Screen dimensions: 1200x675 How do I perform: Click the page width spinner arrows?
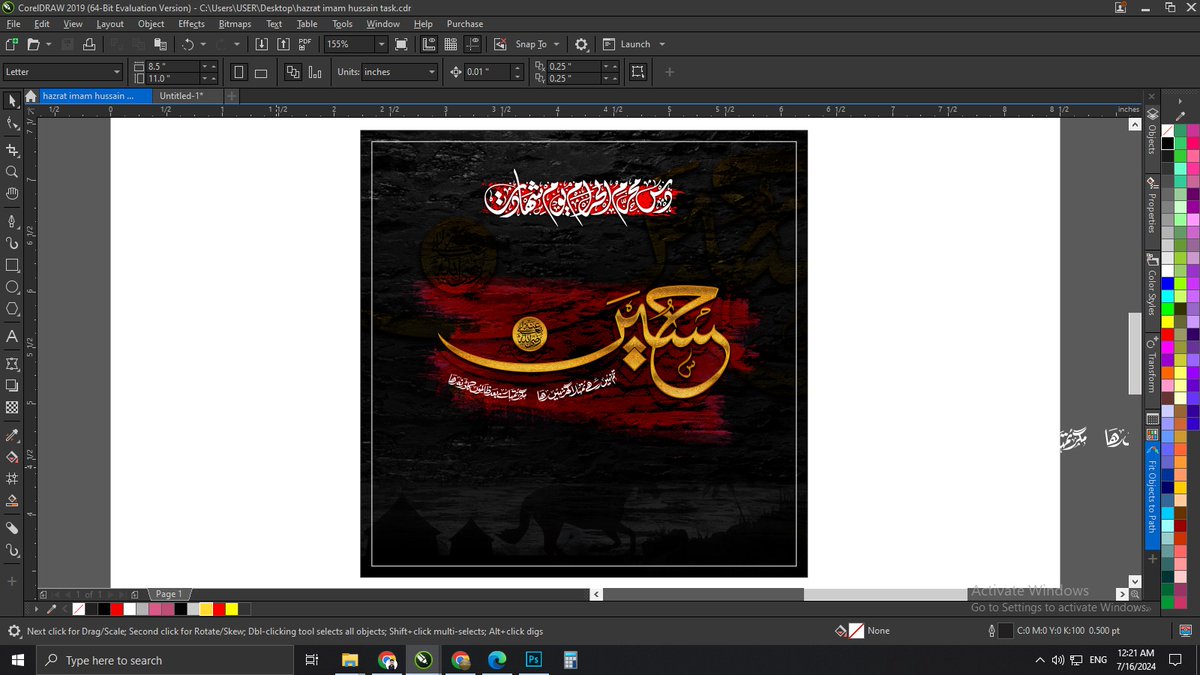click(x=208, y=66)
